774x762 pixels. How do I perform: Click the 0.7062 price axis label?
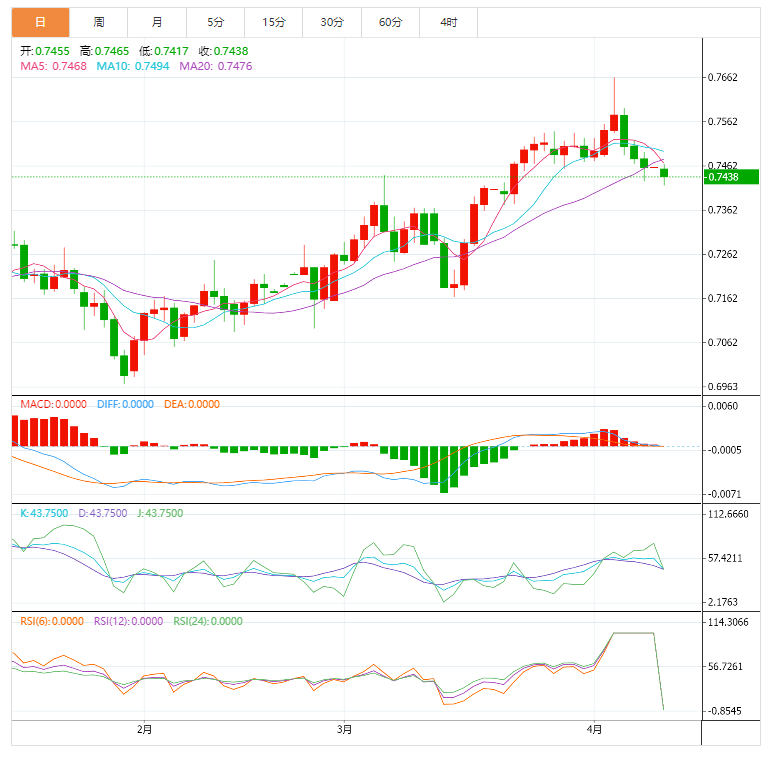coord(723,343)
